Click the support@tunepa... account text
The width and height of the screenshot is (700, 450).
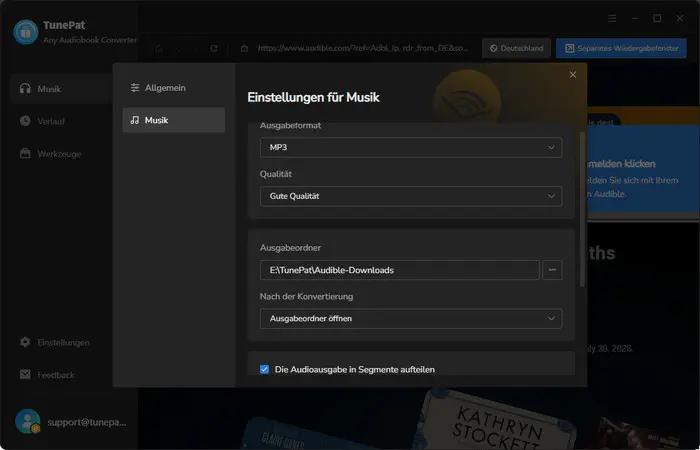[x=87, y=422]
